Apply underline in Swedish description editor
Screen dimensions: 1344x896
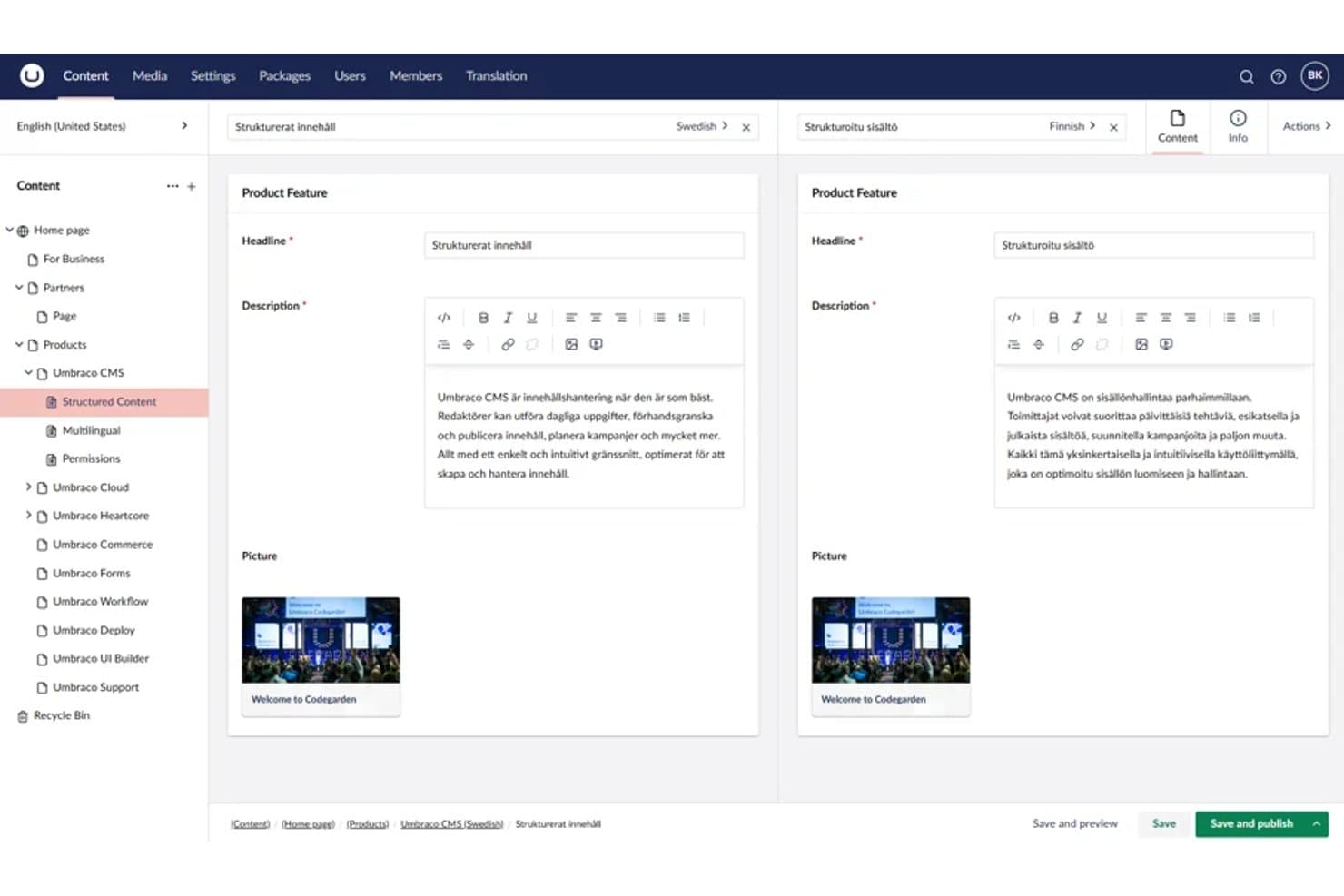tap(532, 318)
